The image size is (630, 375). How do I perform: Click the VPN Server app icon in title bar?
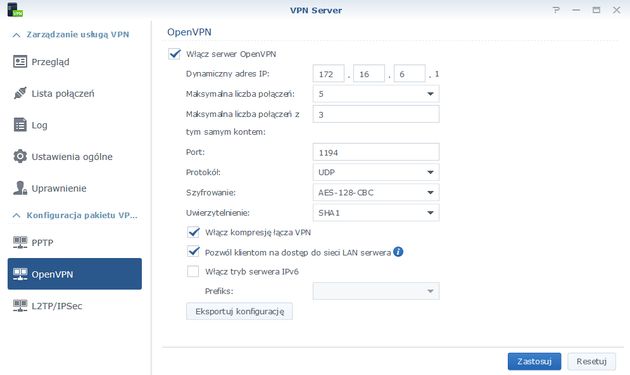pos(15,10)
